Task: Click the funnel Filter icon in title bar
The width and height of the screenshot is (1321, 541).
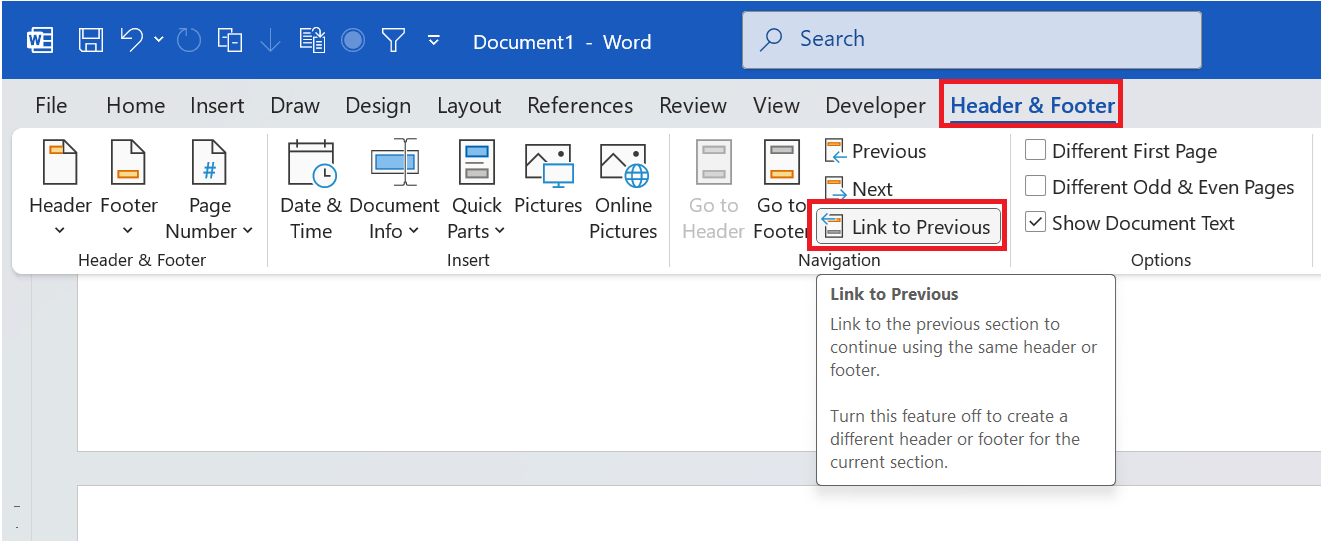Action: coord(394,41)
